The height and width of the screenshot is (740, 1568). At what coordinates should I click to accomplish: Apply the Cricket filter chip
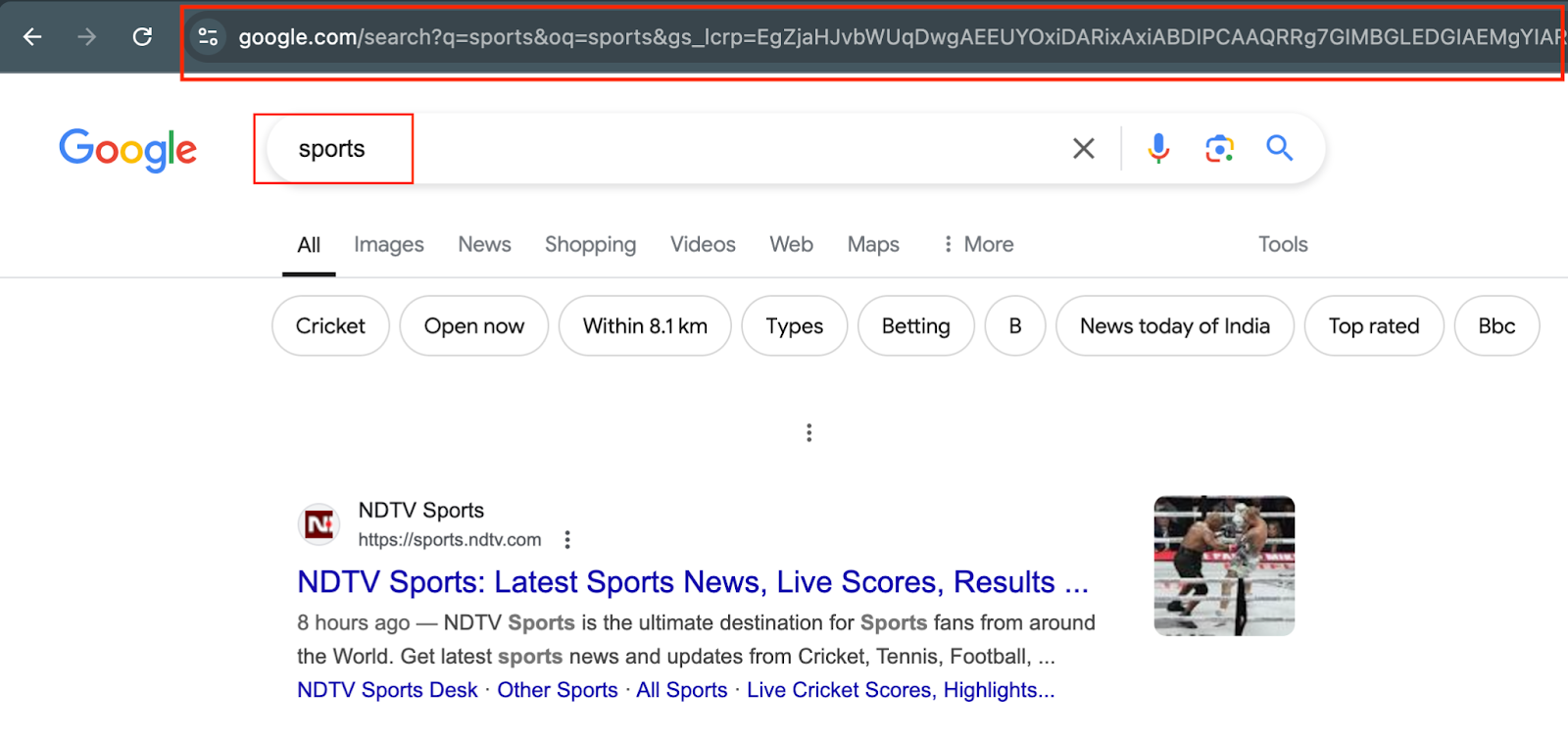pyautogui.click(x=330, y=326)
